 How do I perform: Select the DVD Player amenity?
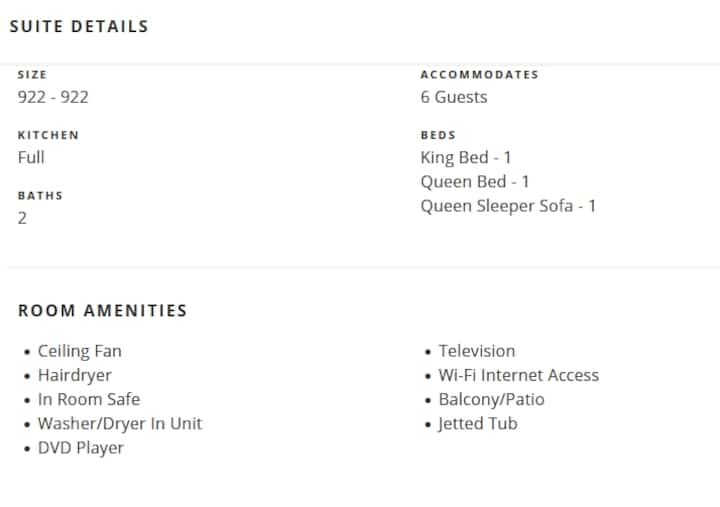(x=81, y=447)
